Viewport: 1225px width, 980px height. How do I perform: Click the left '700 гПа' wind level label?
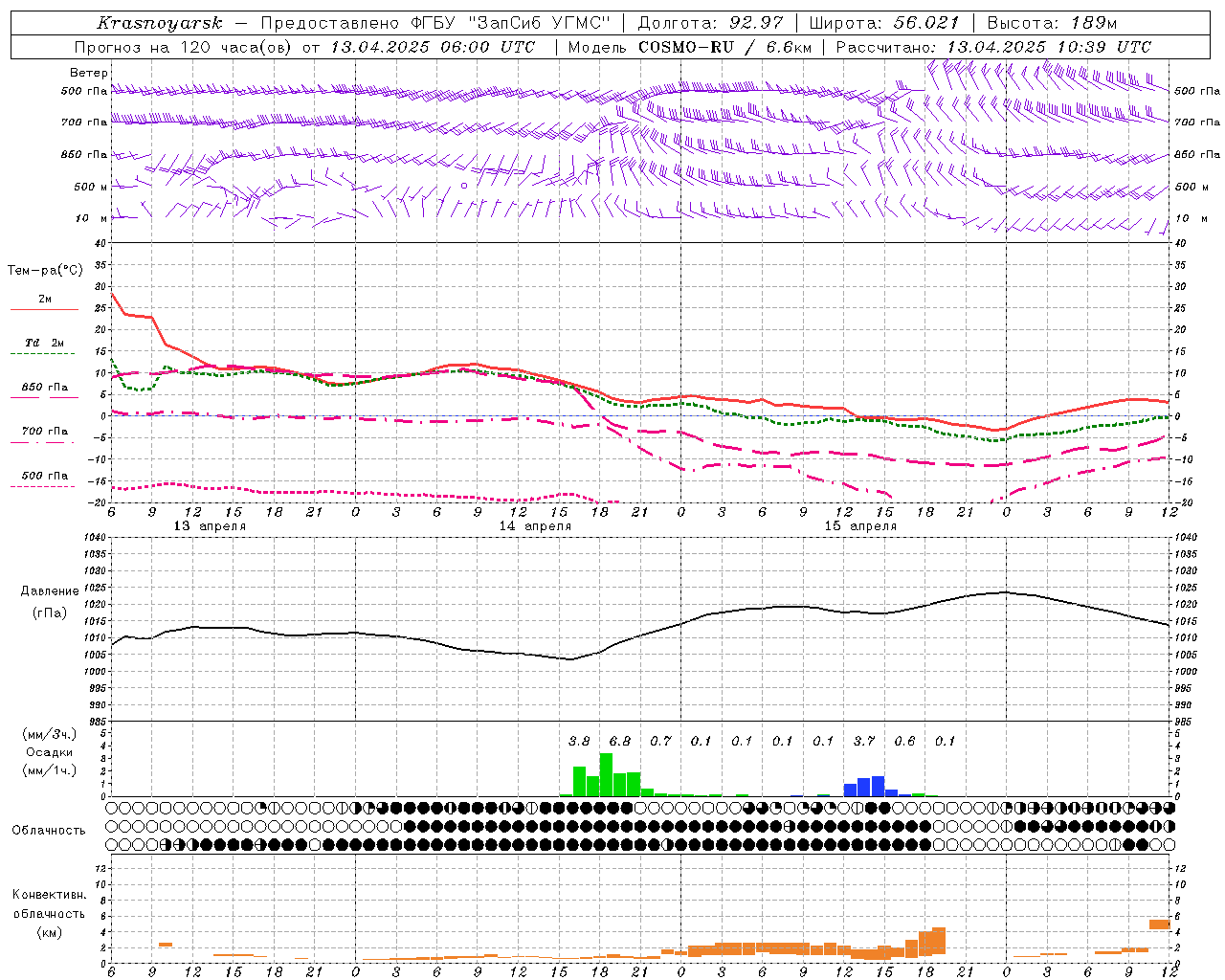pos(84,122)
